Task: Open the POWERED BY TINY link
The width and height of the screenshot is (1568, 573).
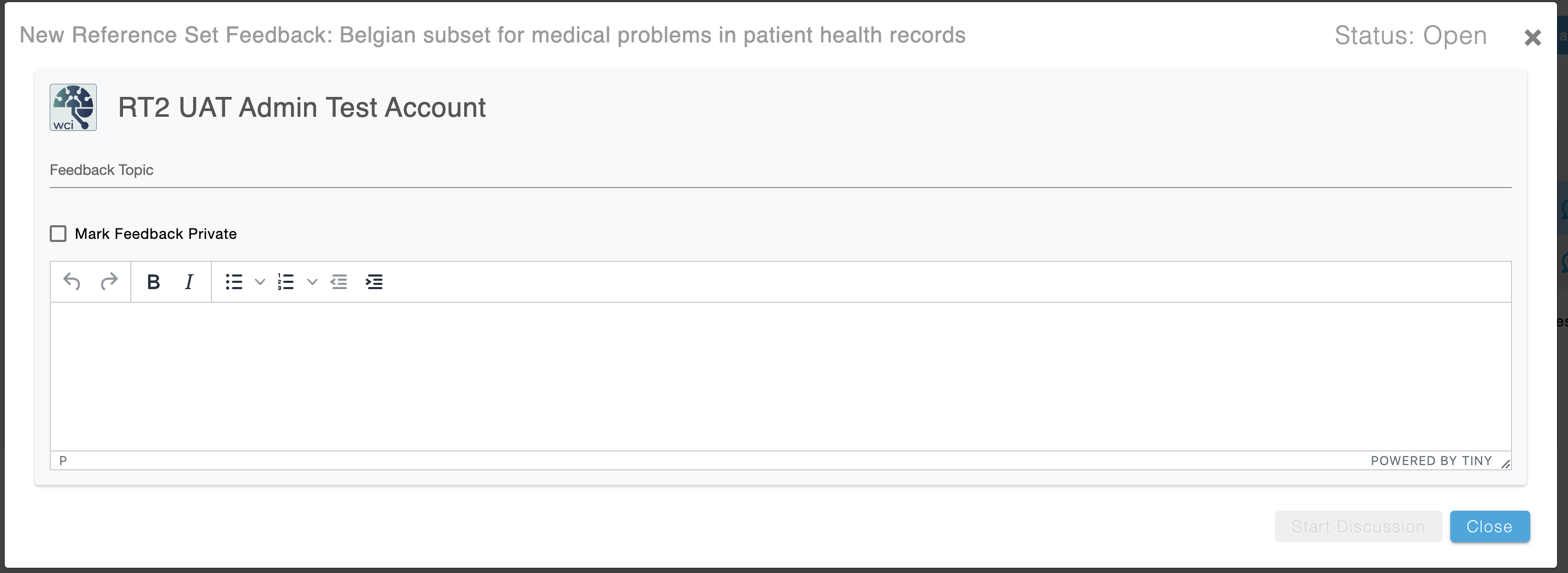Action: pyautogui.click(x=1431, y=461)
